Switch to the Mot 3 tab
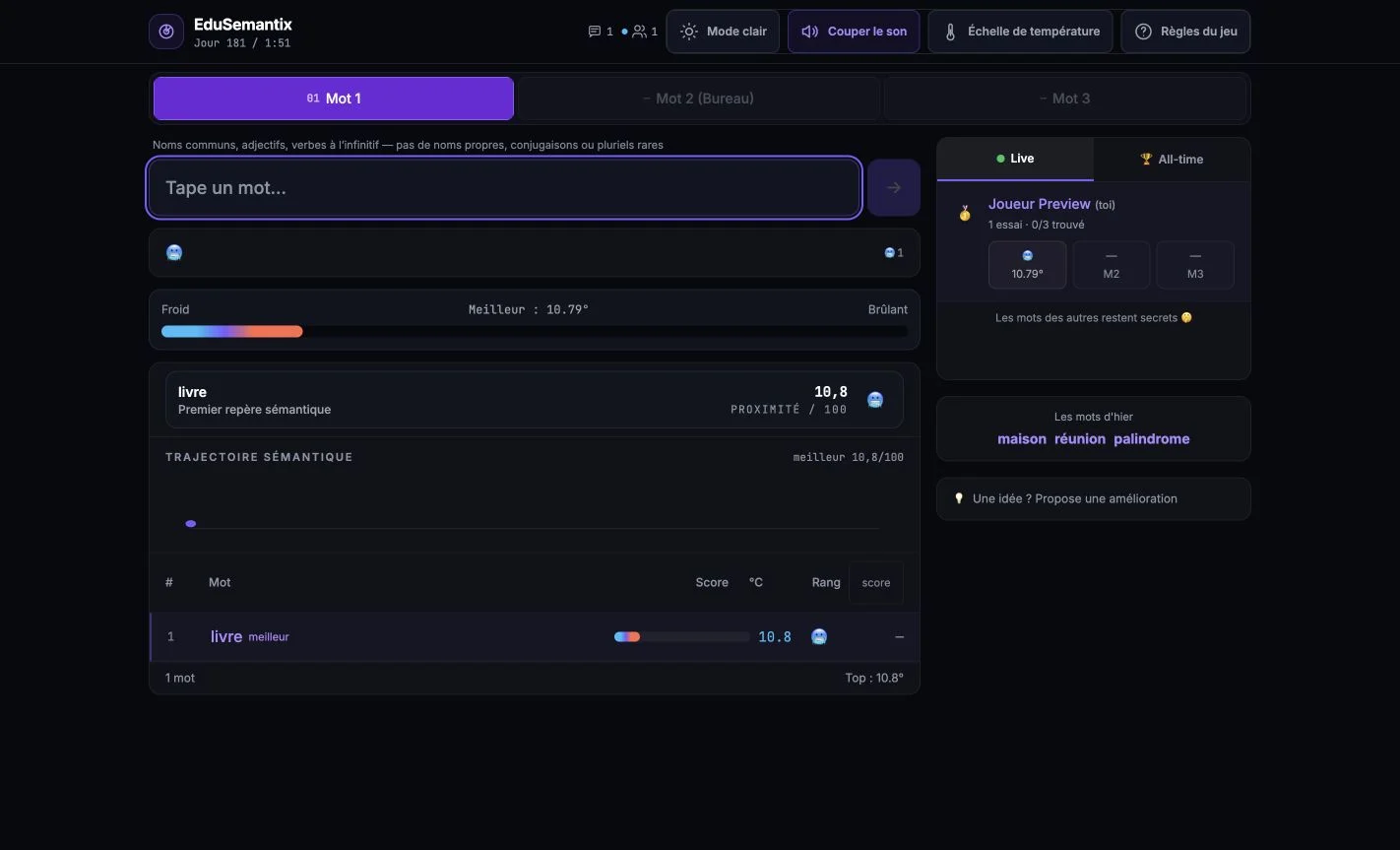1400x850 pixels. [x=1064, y=98]
